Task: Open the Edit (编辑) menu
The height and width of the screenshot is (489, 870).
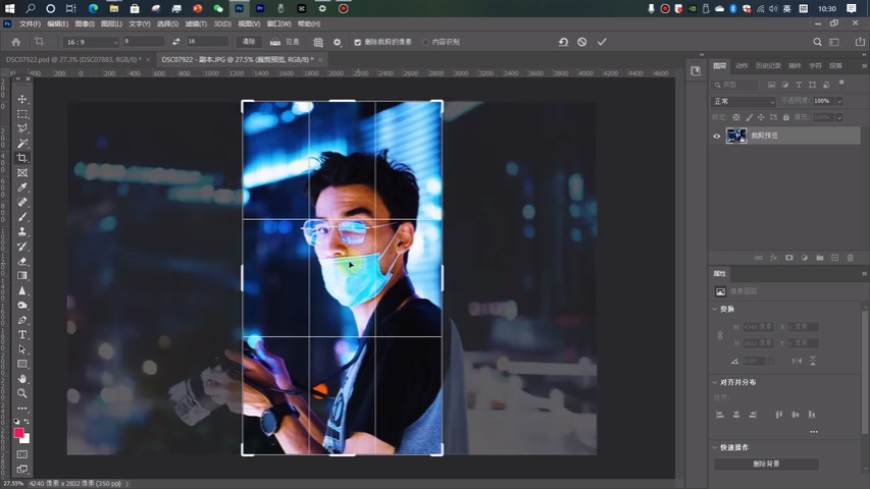Action: click(x=58, y=24)
